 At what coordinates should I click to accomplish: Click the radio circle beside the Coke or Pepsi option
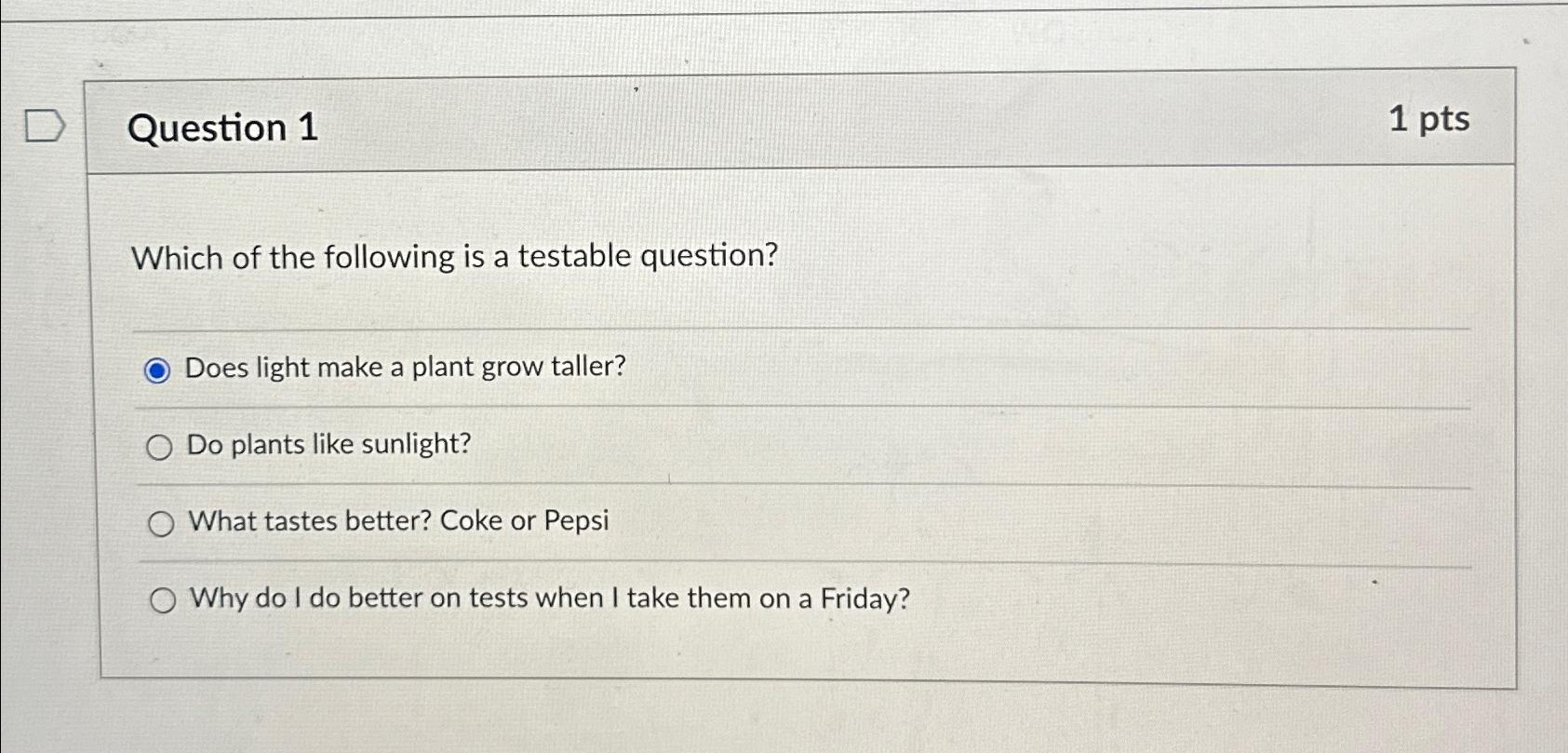(160, 523)
